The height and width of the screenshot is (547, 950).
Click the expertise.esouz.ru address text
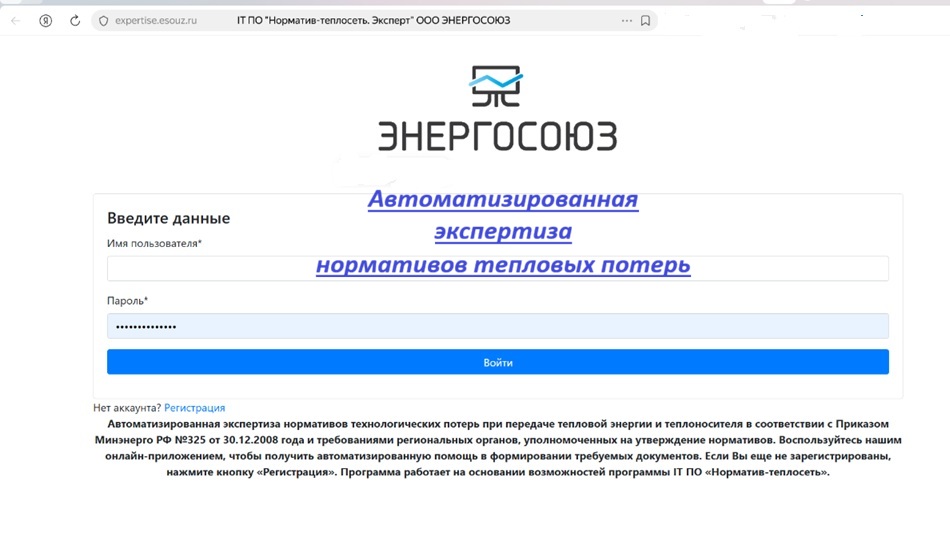coord(156,21)
